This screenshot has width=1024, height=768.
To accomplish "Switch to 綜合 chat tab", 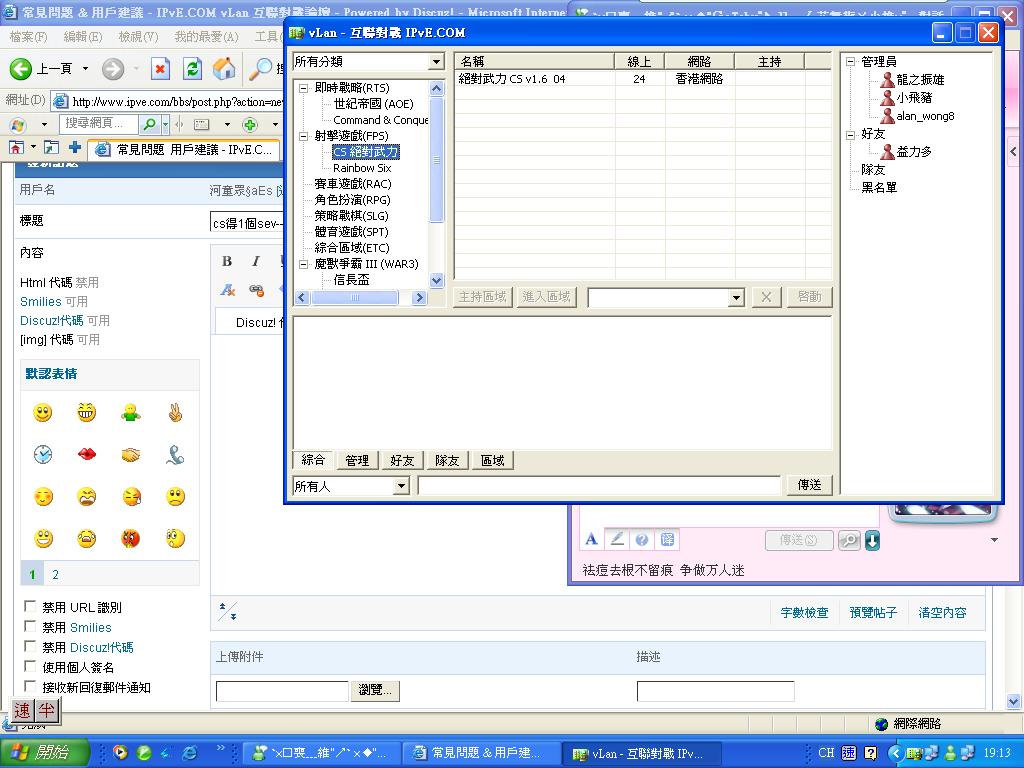I will 313,460.
